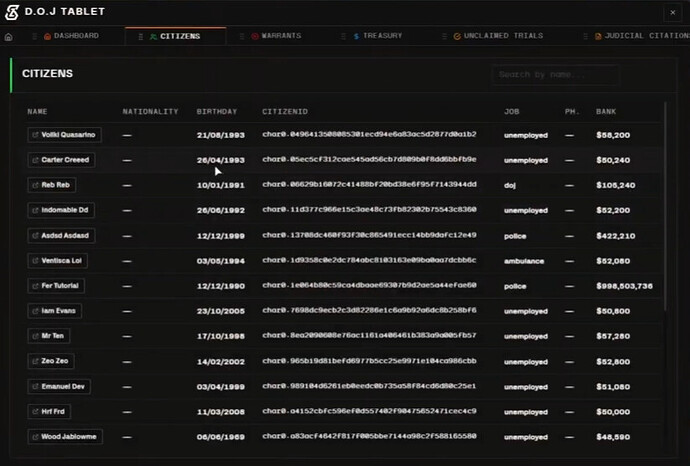Click open-link icon for Mr Ten

pos(36,336)
